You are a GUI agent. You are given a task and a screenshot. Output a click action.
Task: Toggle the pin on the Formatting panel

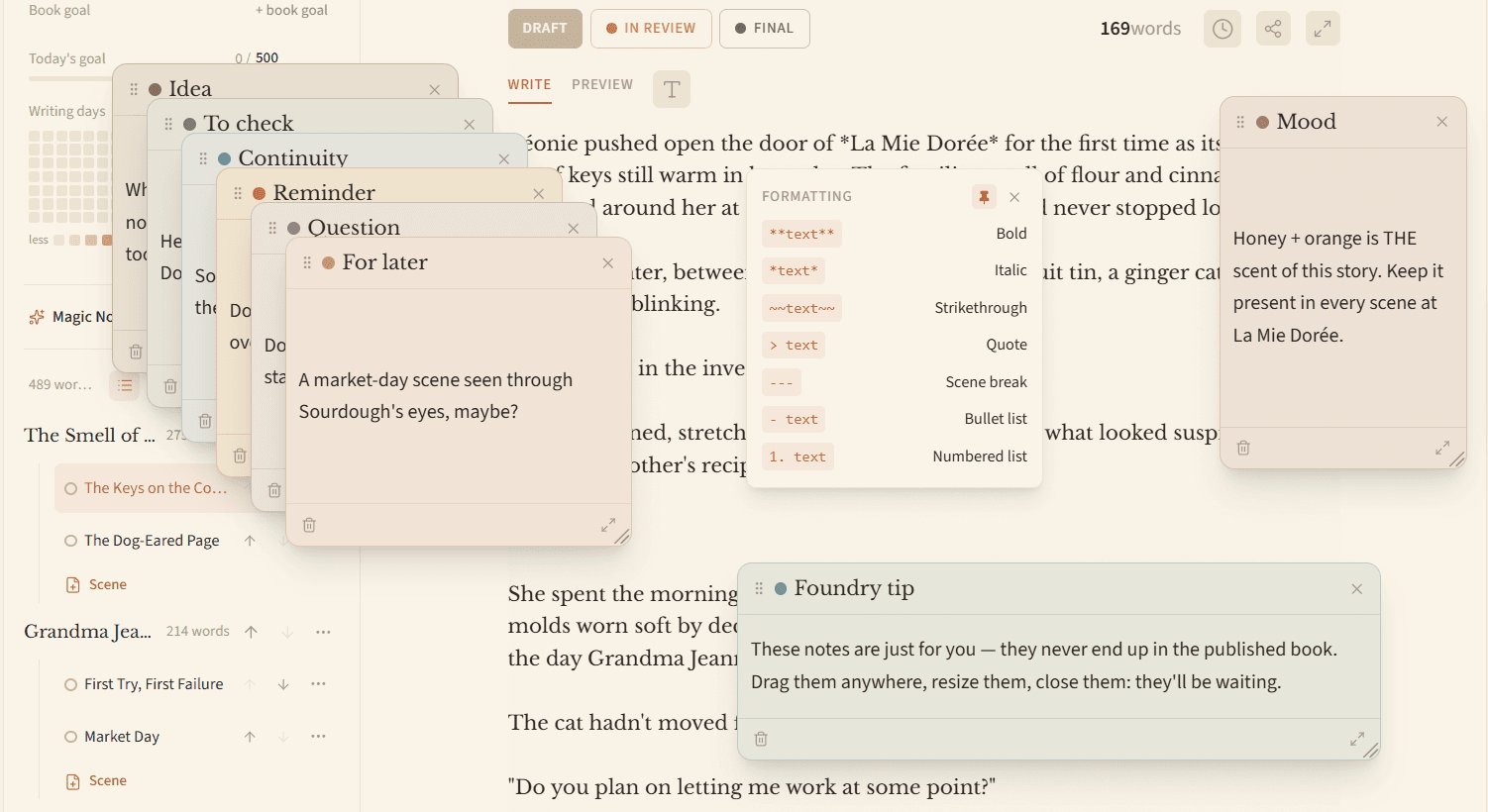coord(984,197)
